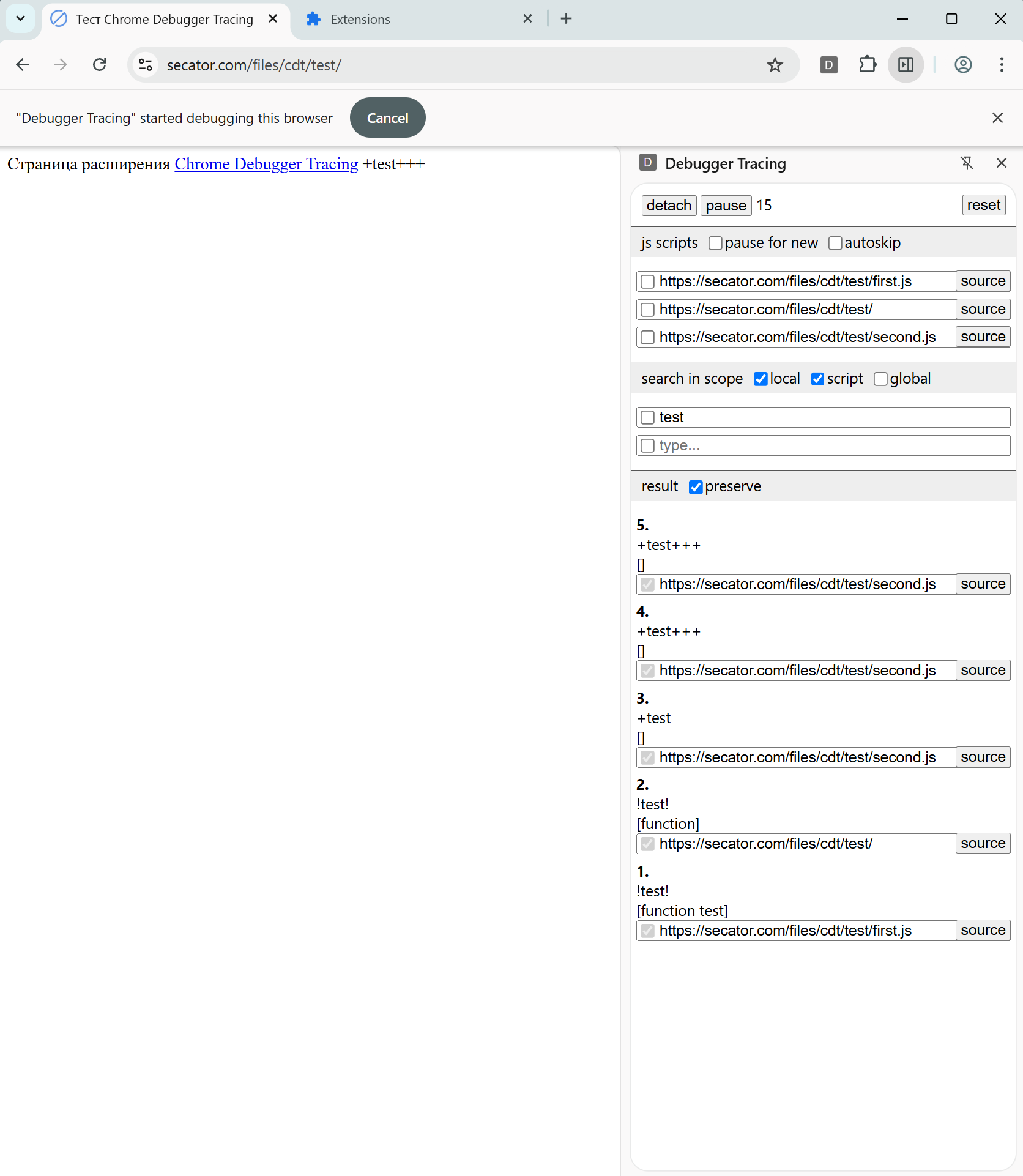Image resolution: width=1023 pixels, height=1176 pixels.
Task: Open the Chrome profile menu
Action: [963, 65]
